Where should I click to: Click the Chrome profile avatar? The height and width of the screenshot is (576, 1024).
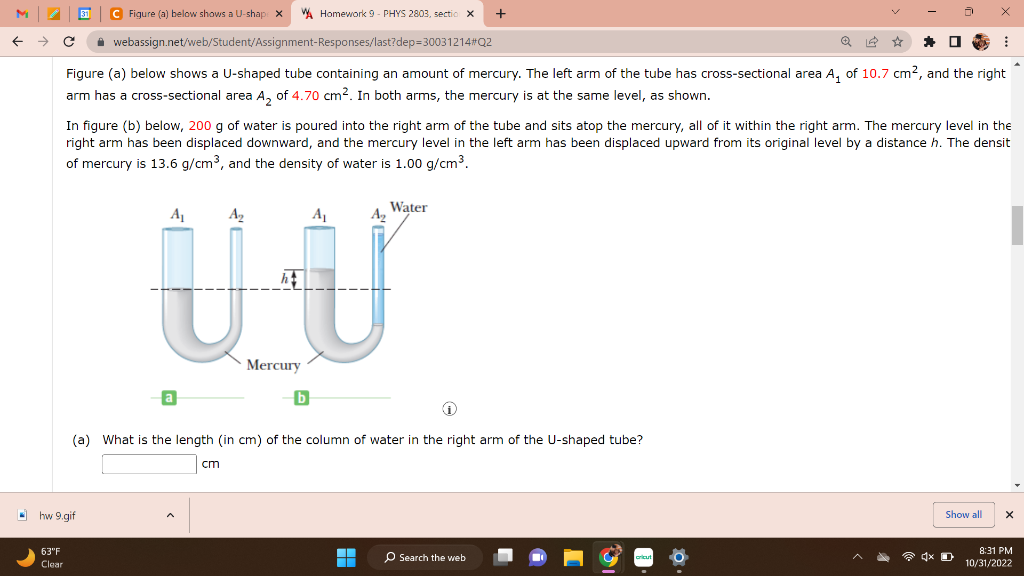[980, 42]
